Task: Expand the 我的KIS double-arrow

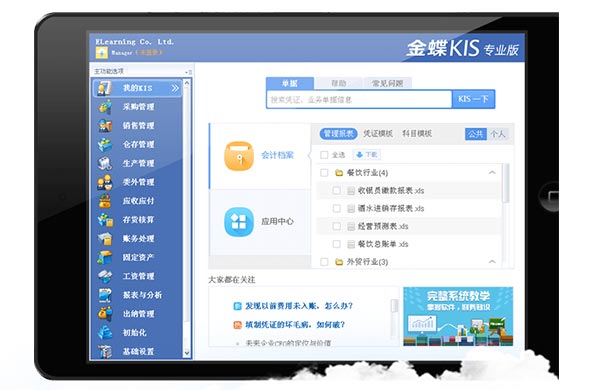Action: (175, 88)
